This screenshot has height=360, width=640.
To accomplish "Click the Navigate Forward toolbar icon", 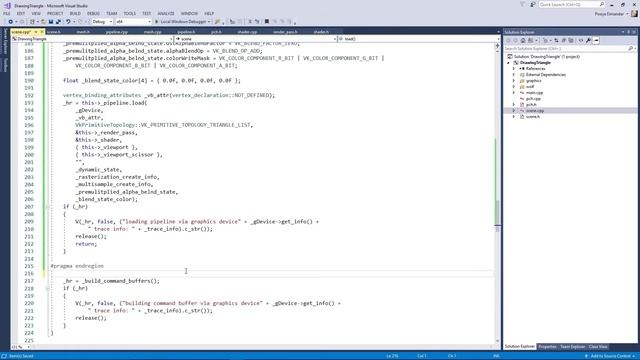I will pos(22,22).
